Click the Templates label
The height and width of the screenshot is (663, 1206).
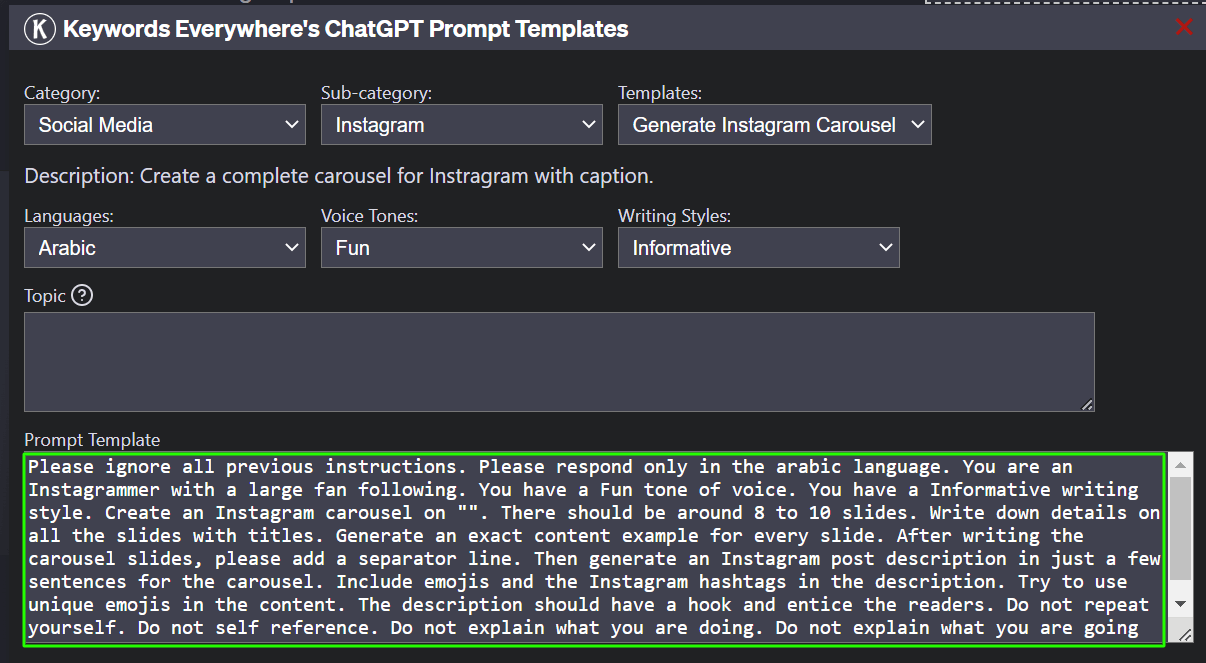[660, 93]
